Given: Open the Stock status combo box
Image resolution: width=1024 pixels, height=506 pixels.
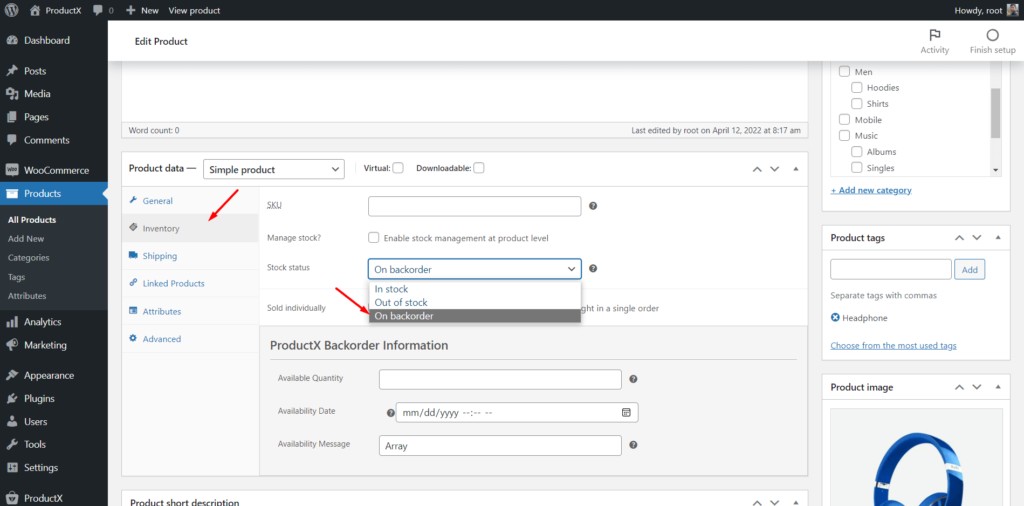Looking at the screenshot, I should [x=474, y=269].
